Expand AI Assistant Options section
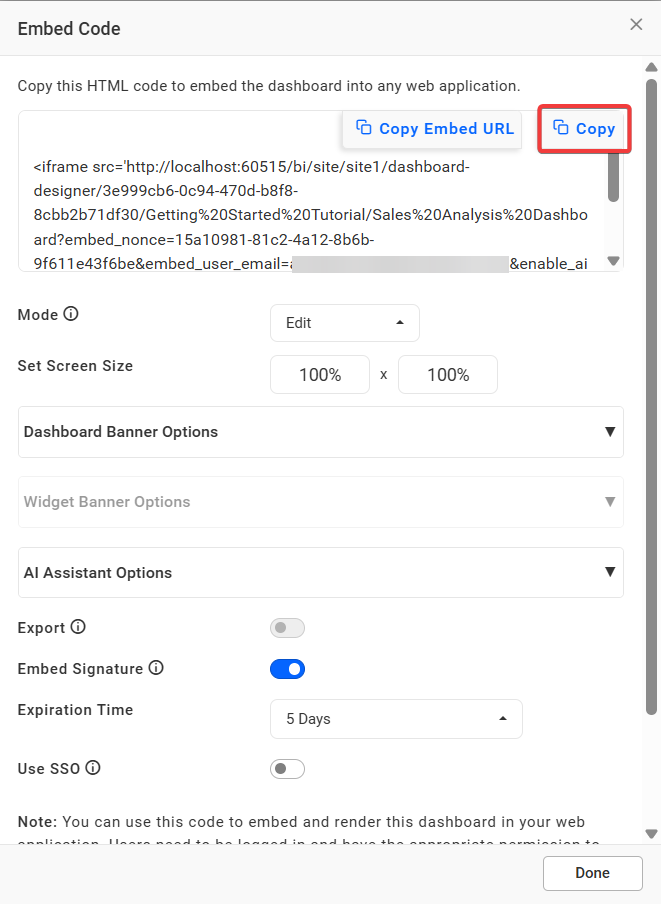 pos(320,573)
